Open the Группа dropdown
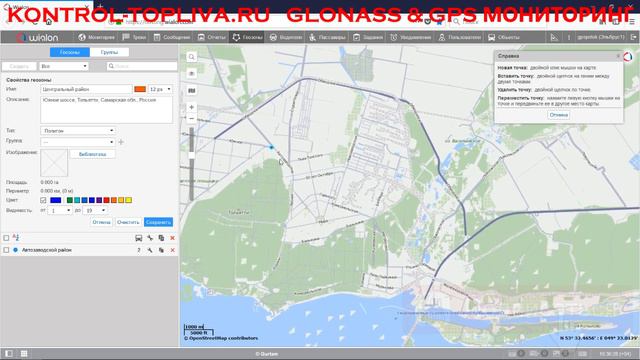Screen dimensions: 640x360 tap(78, 142)
